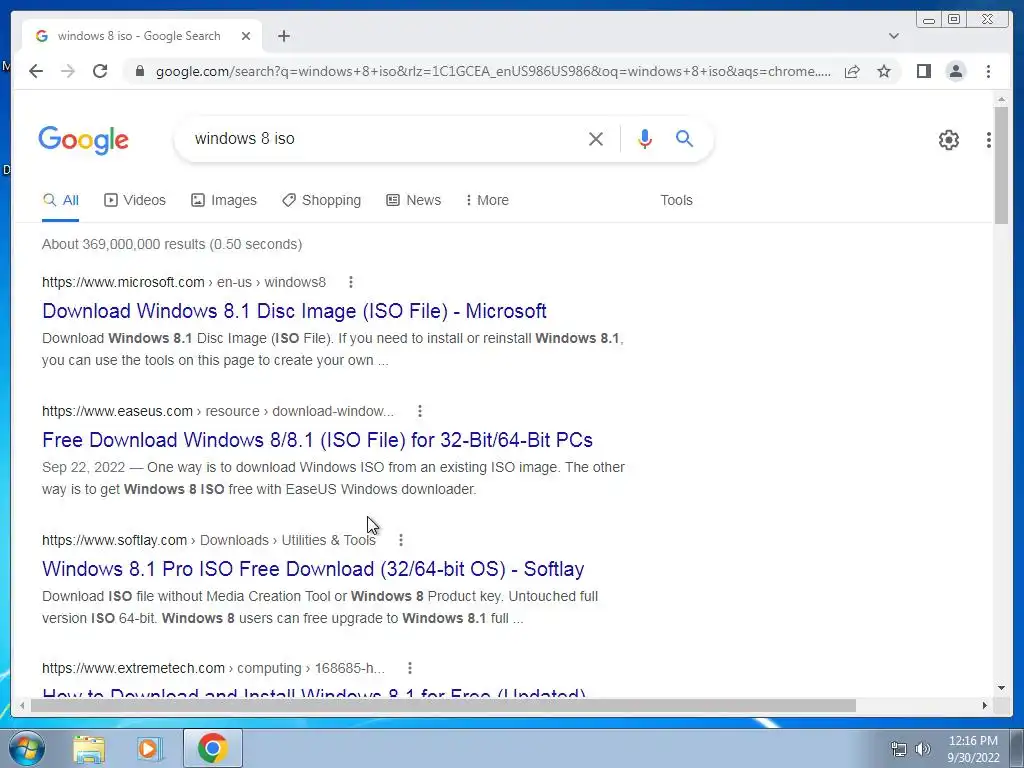This screenshot has width=1024, height=768.
Task: Open Download Windows 8.1 Disc Image link
Action: pyautogui.click(x=294, y=311)
